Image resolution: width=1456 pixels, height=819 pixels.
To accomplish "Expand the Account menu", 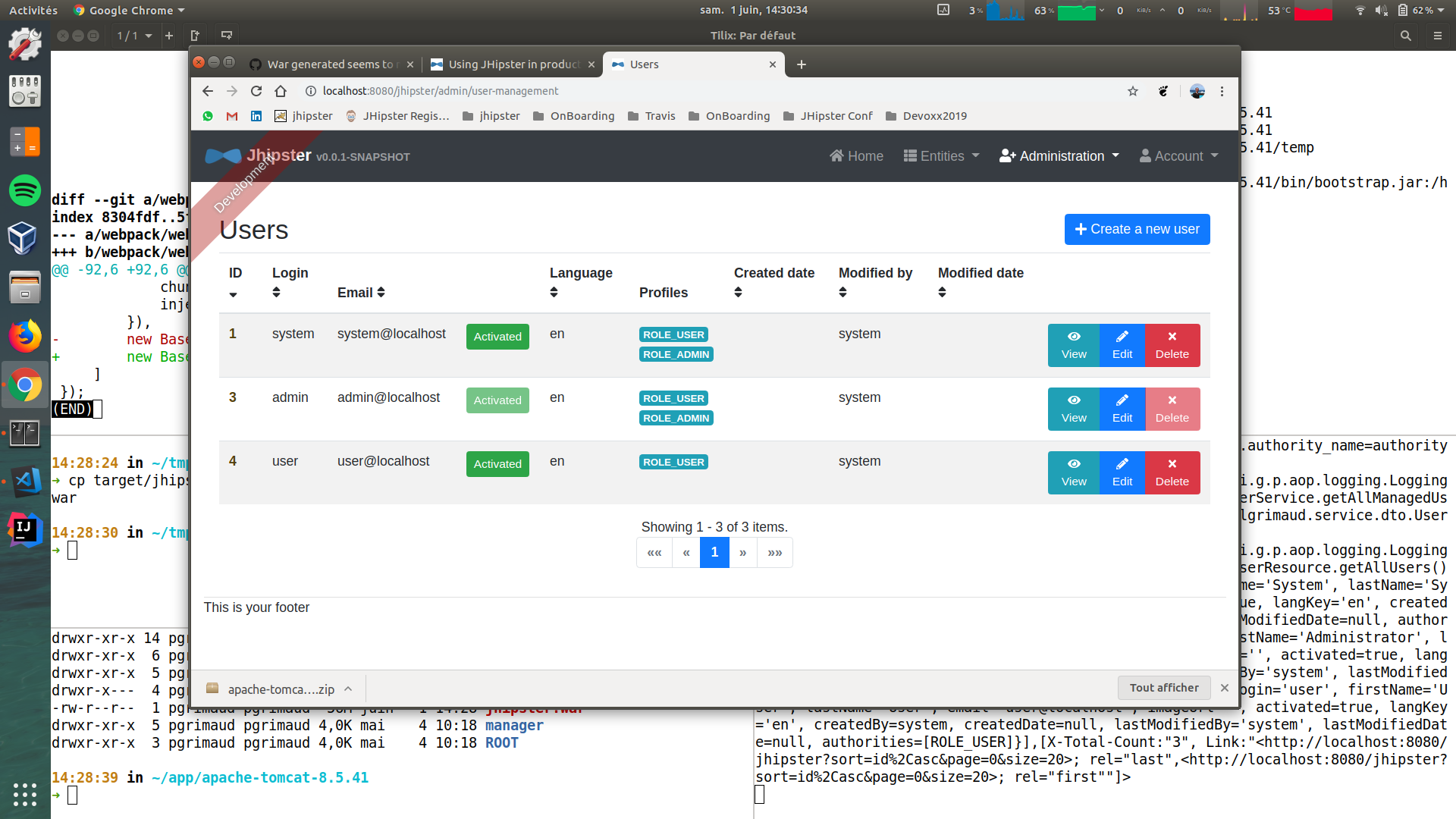I will click(1178, 156).
